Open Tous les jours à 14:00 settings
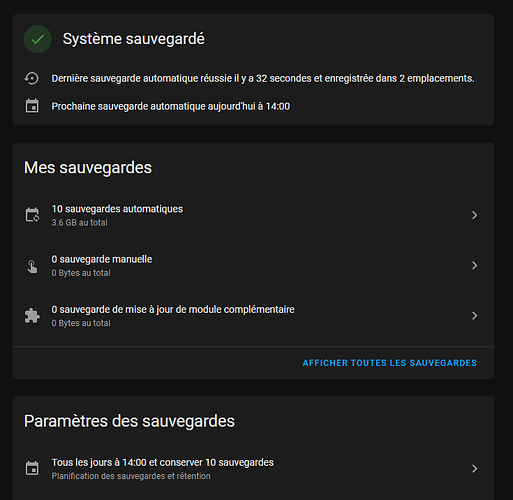The height and width of the screenshot is (500, 513). (x=253, y=469)
